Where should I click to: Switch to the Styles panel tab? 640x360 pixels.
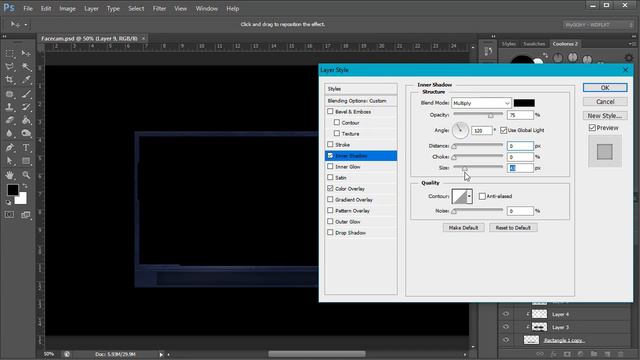coord(509,44)
